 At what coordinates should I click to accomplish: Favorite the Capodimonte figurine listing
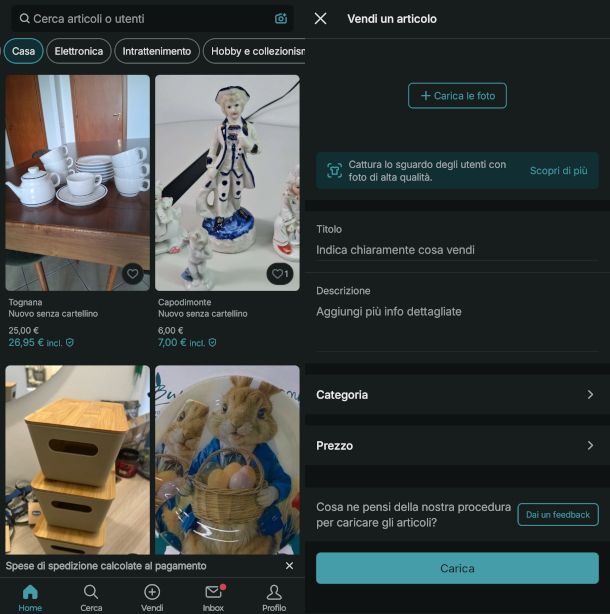coord(280,274)
